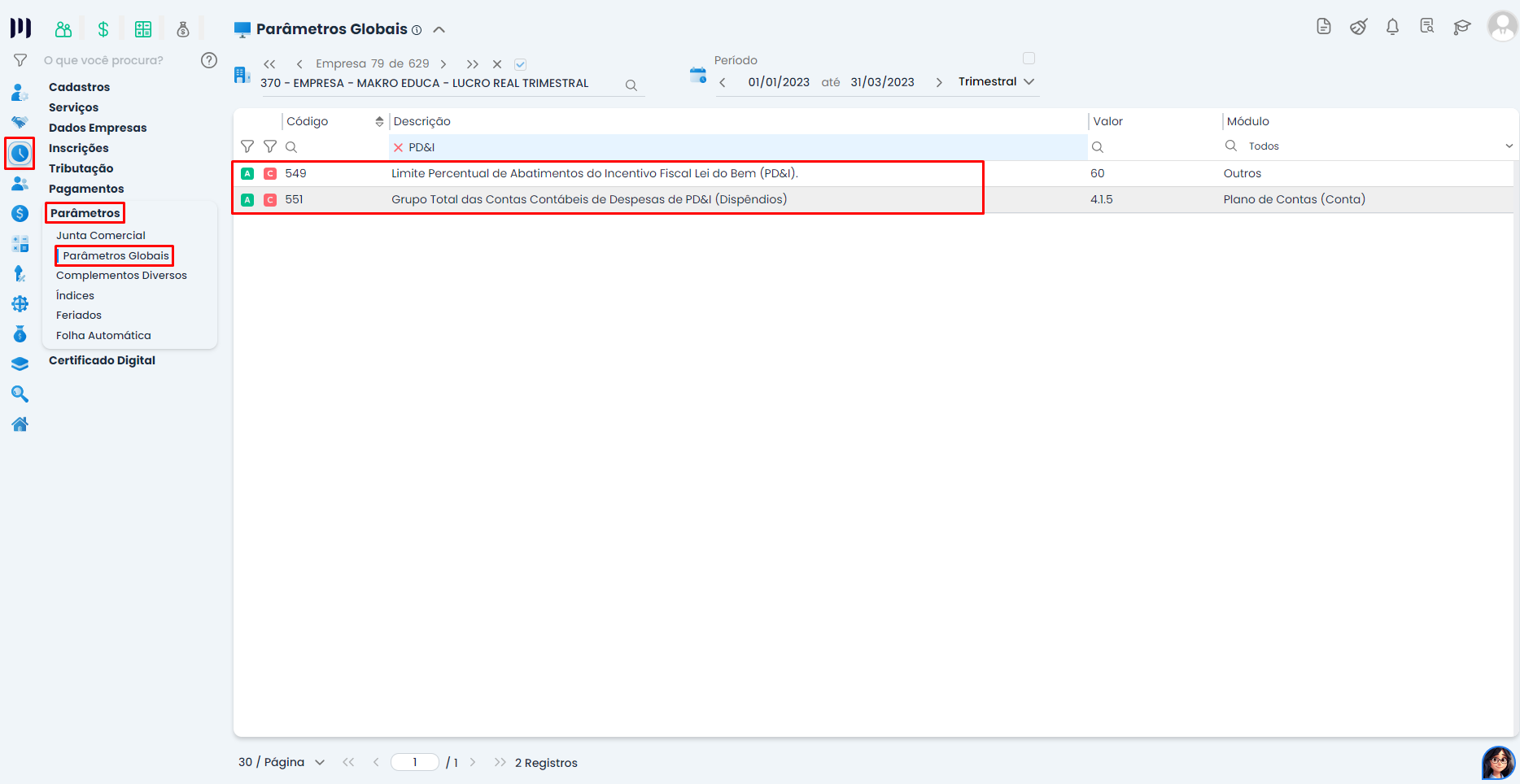Viewport: 1520px width, 784px height.
Task: Click the red C badge on row 551
Action: [x=270, y=199]
